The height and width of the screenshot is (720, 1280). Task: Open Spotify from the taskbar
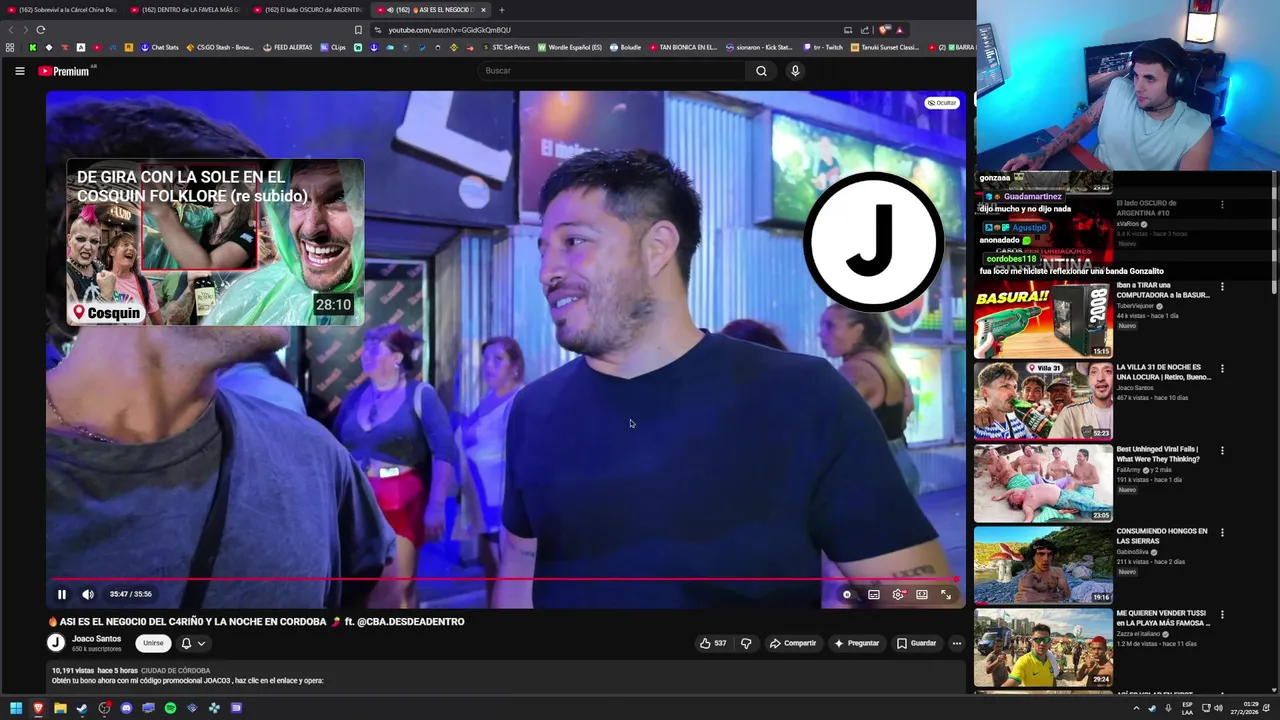(170, 708)
